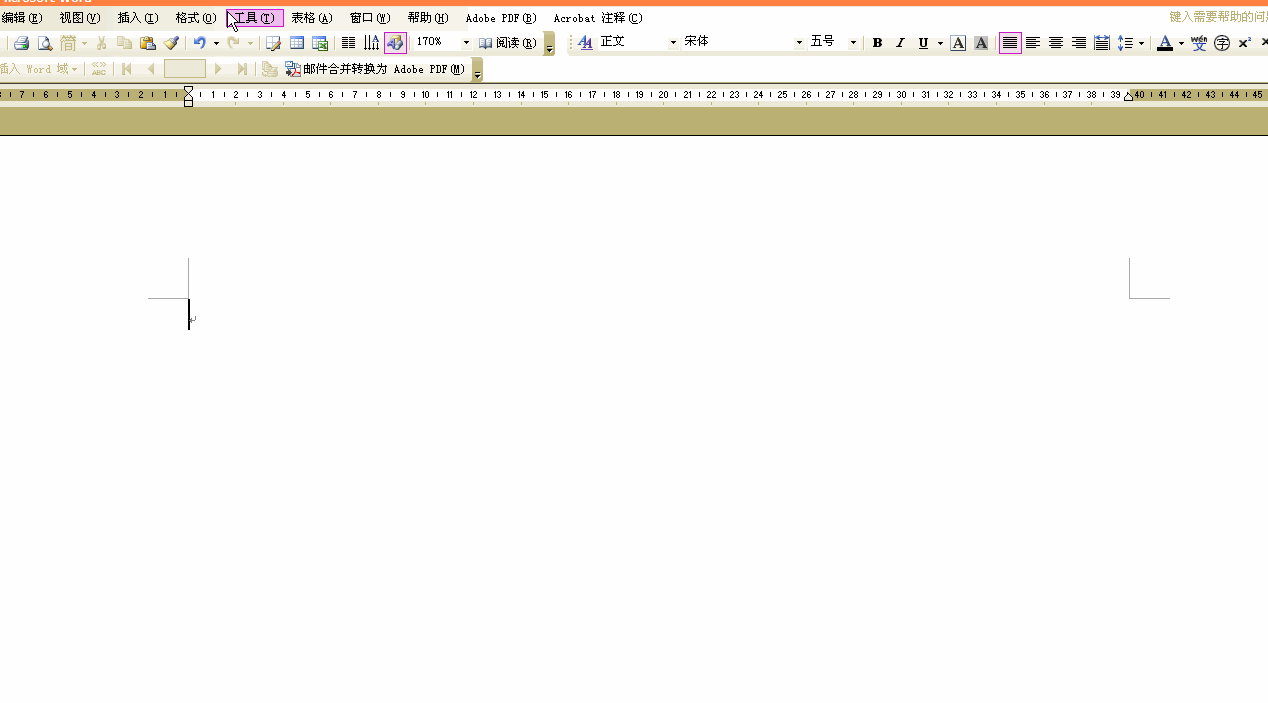Select the Format Painter brush
Viewport: 1268px width, 703px height.
171,43
